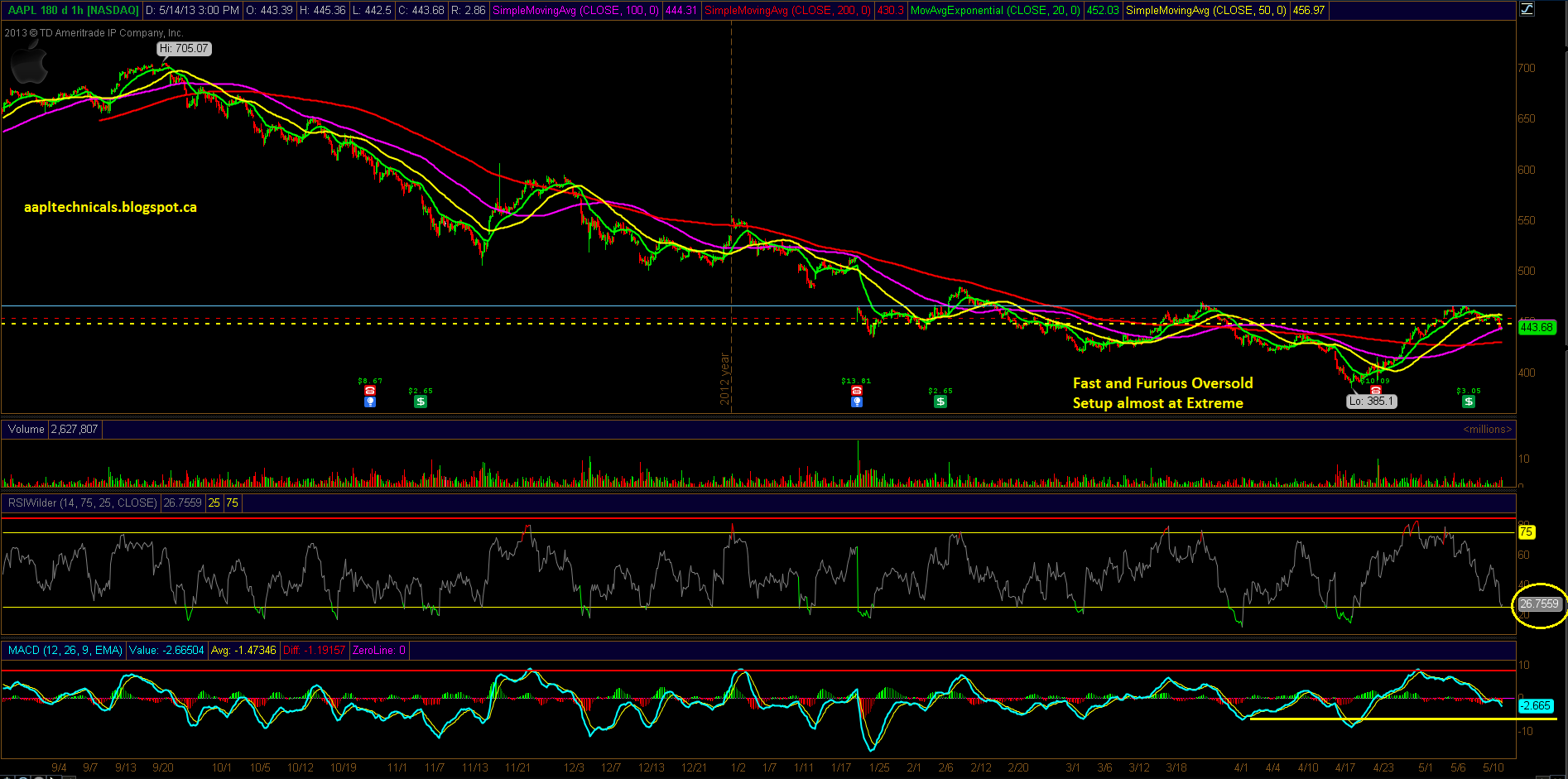The image size is (1568, 779).
Task: Click second $2.65 dividend icon near 2/1
Action: pyautogui.click(x=940, y=402)
